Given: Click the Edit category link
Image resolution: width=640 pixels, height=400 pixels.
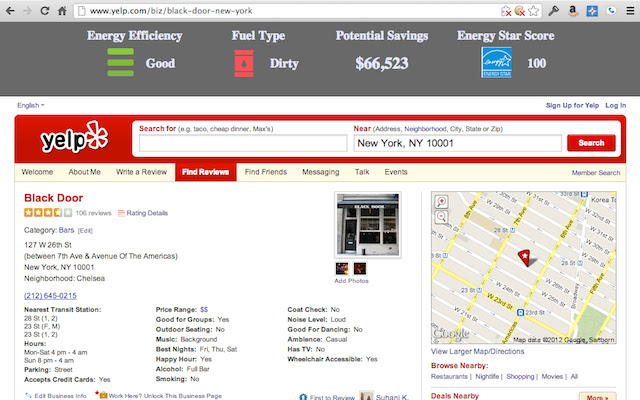Looking at the screenshot, I should tap(85, 231).
